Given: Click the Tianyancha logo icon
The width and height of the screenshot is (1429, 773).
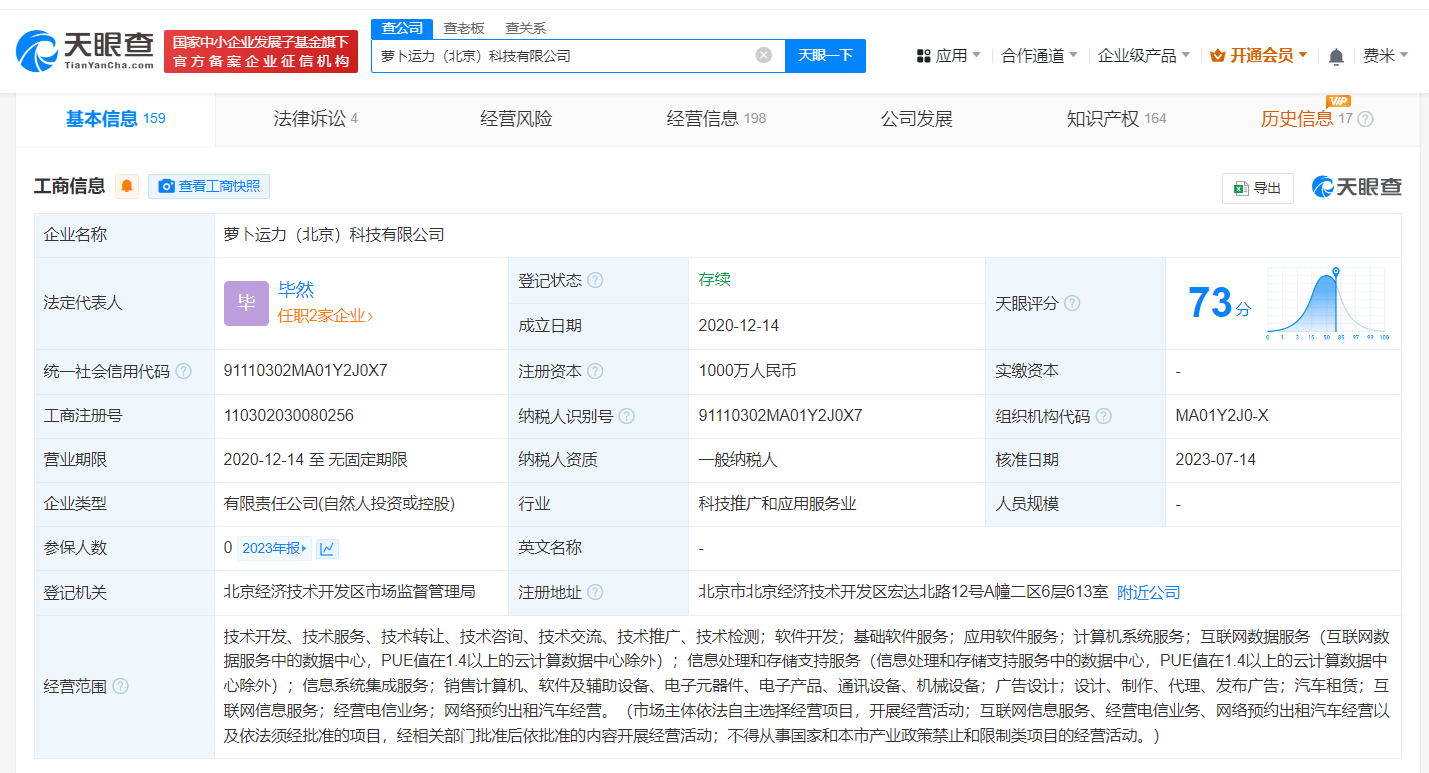Looking at the screenshot, I should [37, 49].
